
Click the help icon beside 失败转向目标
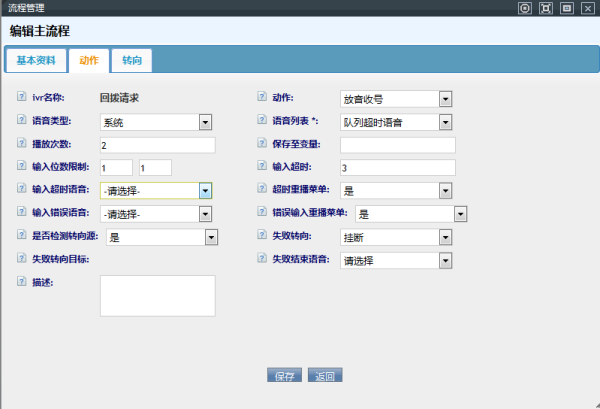click(22, 258)
